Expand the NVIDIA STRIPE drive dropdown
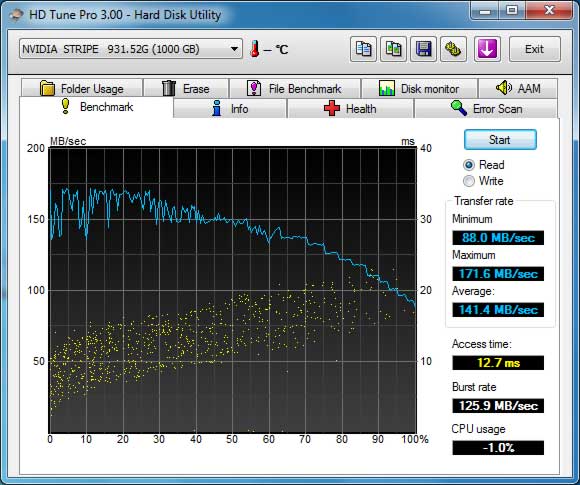Viewport: 580px width, 485px height. (131, 49)
